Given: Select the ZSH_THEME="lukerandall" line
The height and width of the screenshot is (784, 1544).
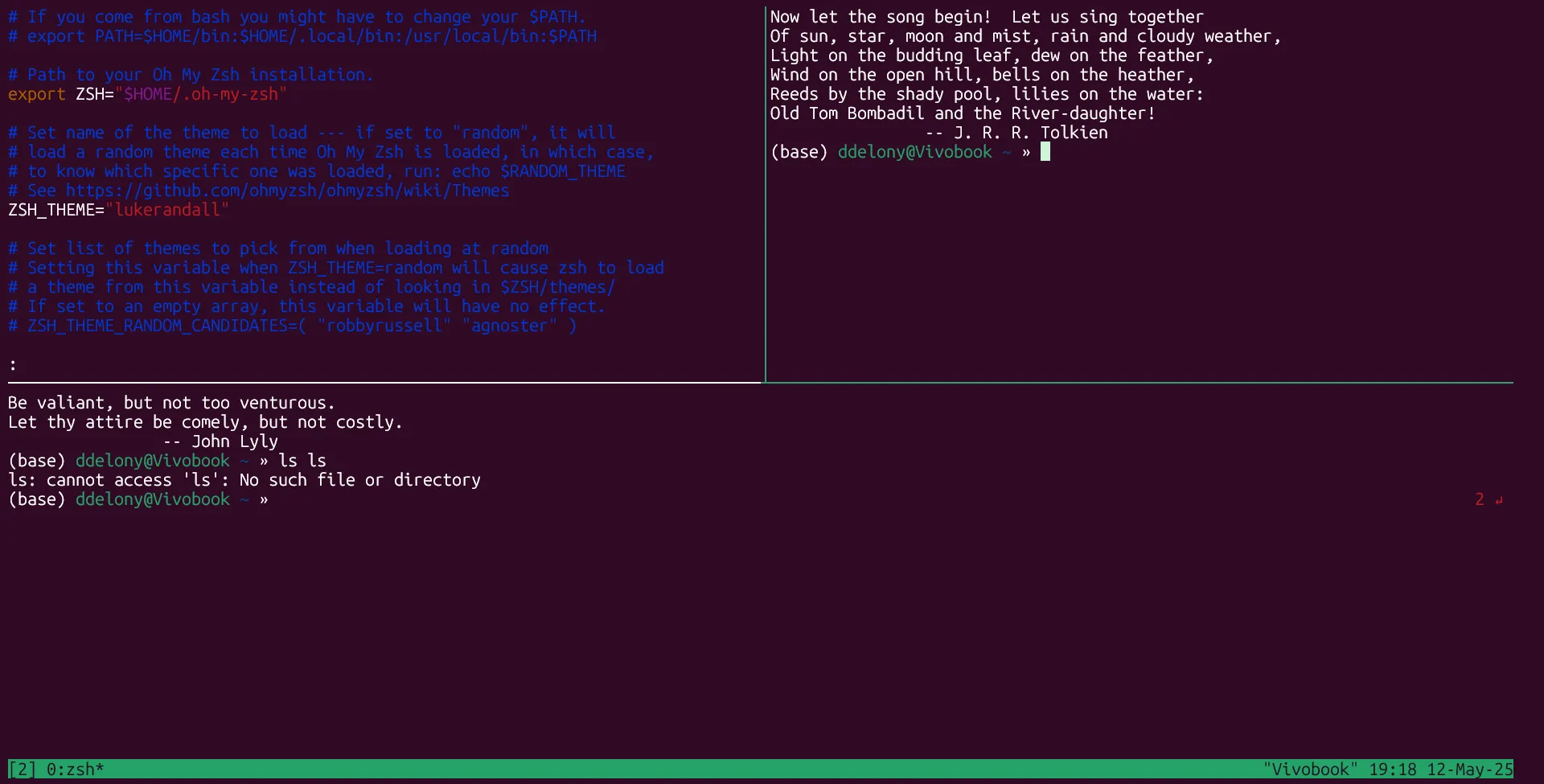Looking at the screenshot, I should (117, 210).
